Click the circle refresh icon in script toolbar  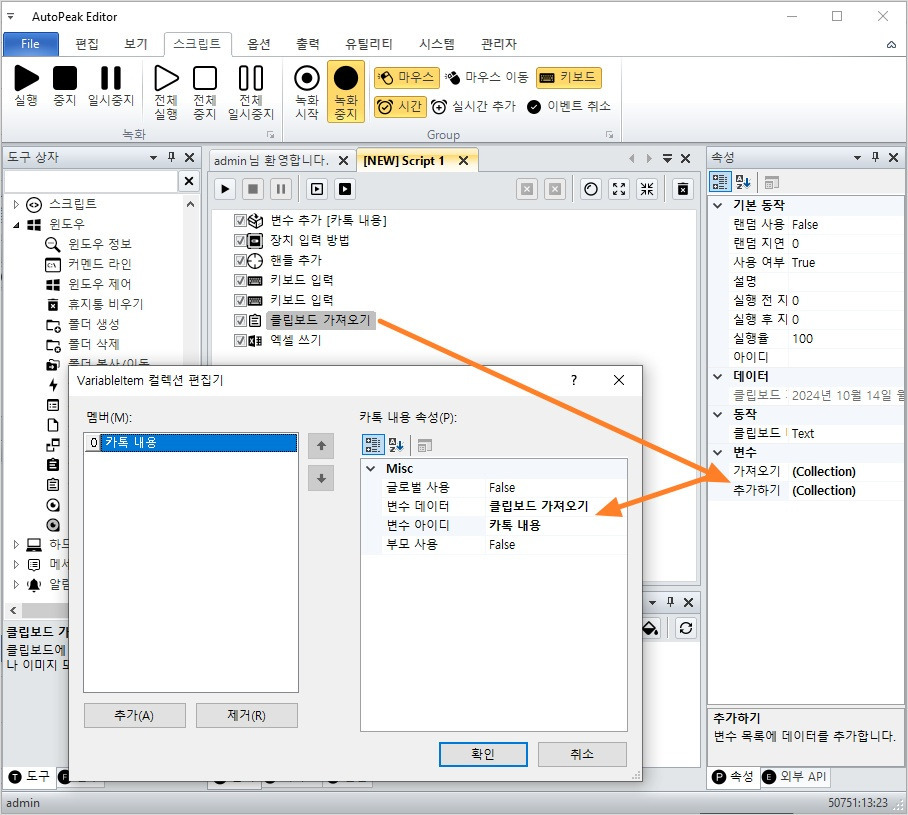(x=591, y=189)
